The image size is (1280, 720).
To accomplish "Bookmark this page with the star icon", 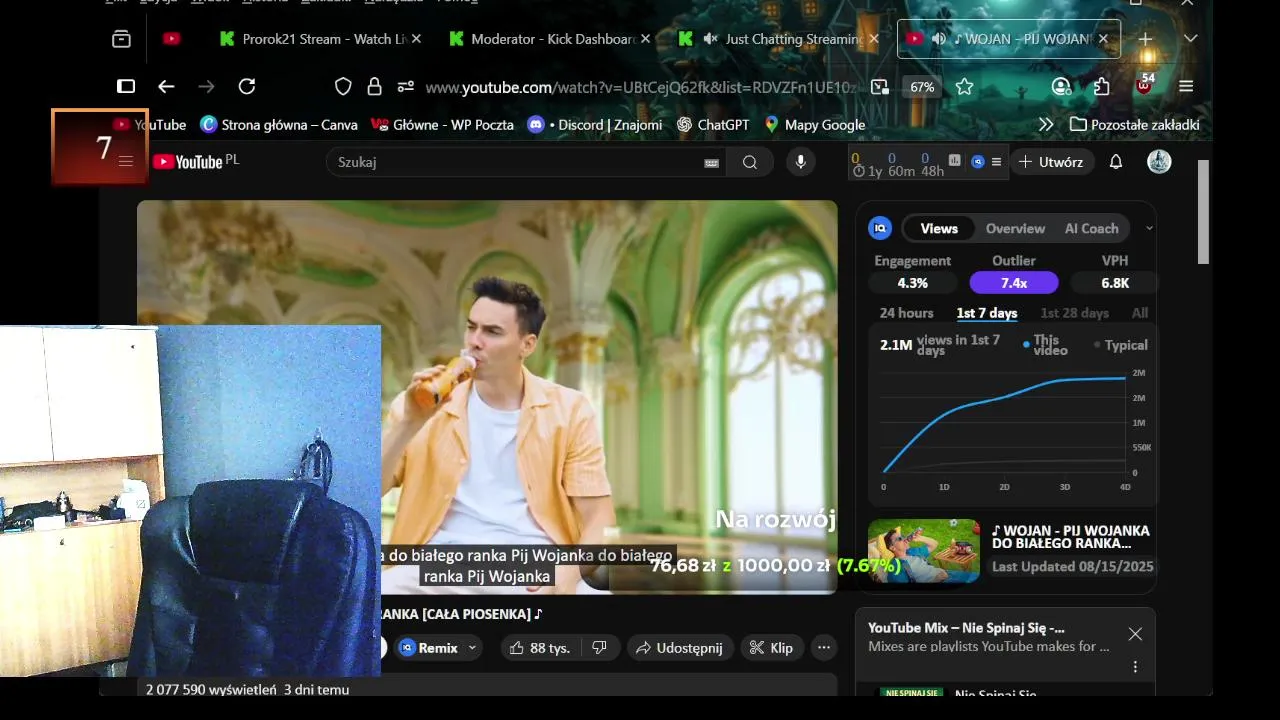I will pyautogui.click(x=964, y=87).
